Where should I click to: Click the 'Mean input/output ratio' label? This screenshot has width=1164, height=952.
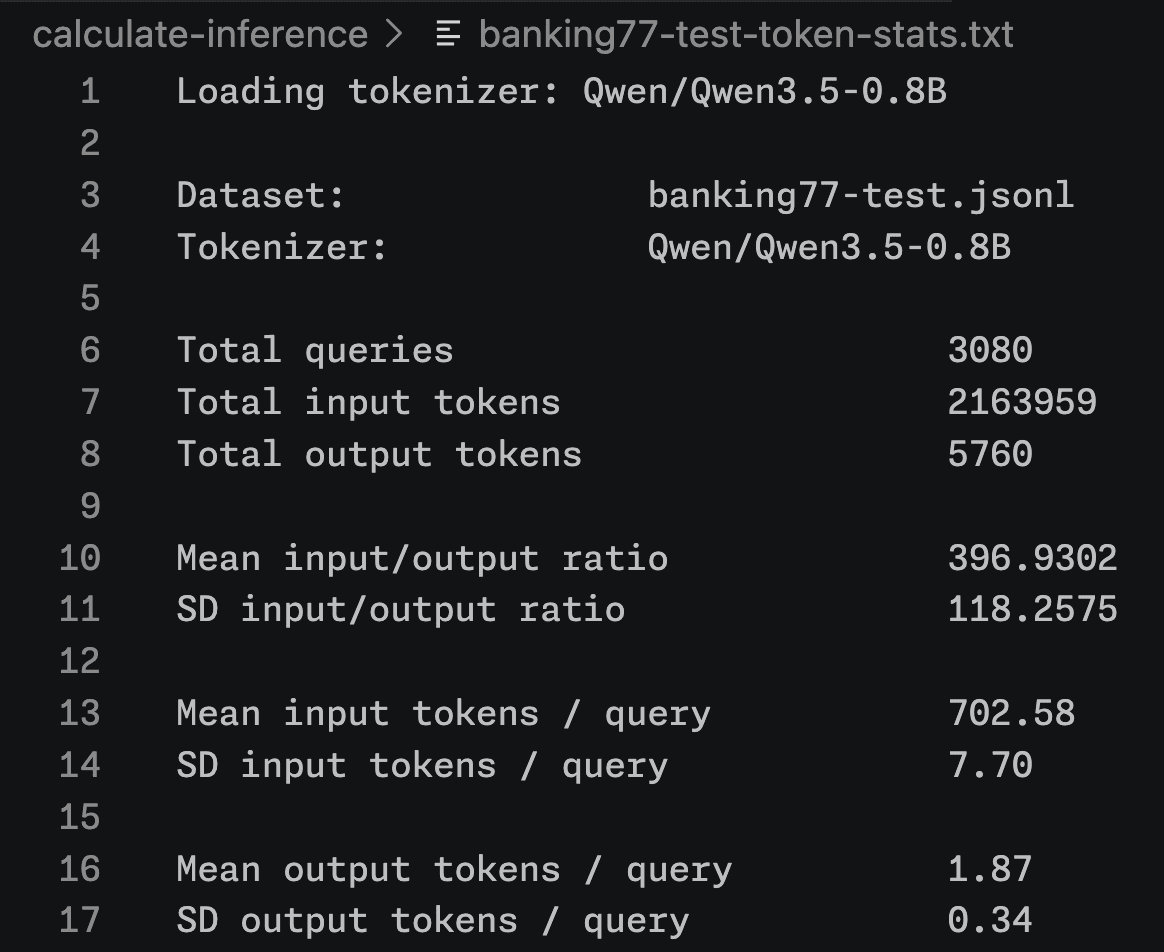pos(422,558)
